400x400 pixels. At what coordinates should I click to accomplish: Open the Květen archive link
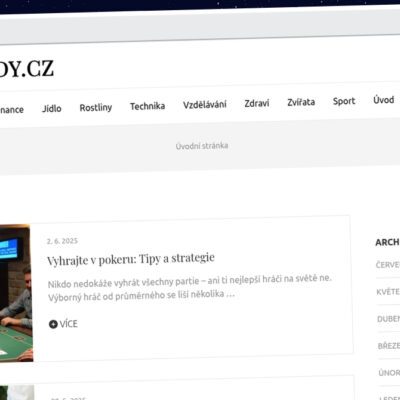click(388, 292)
